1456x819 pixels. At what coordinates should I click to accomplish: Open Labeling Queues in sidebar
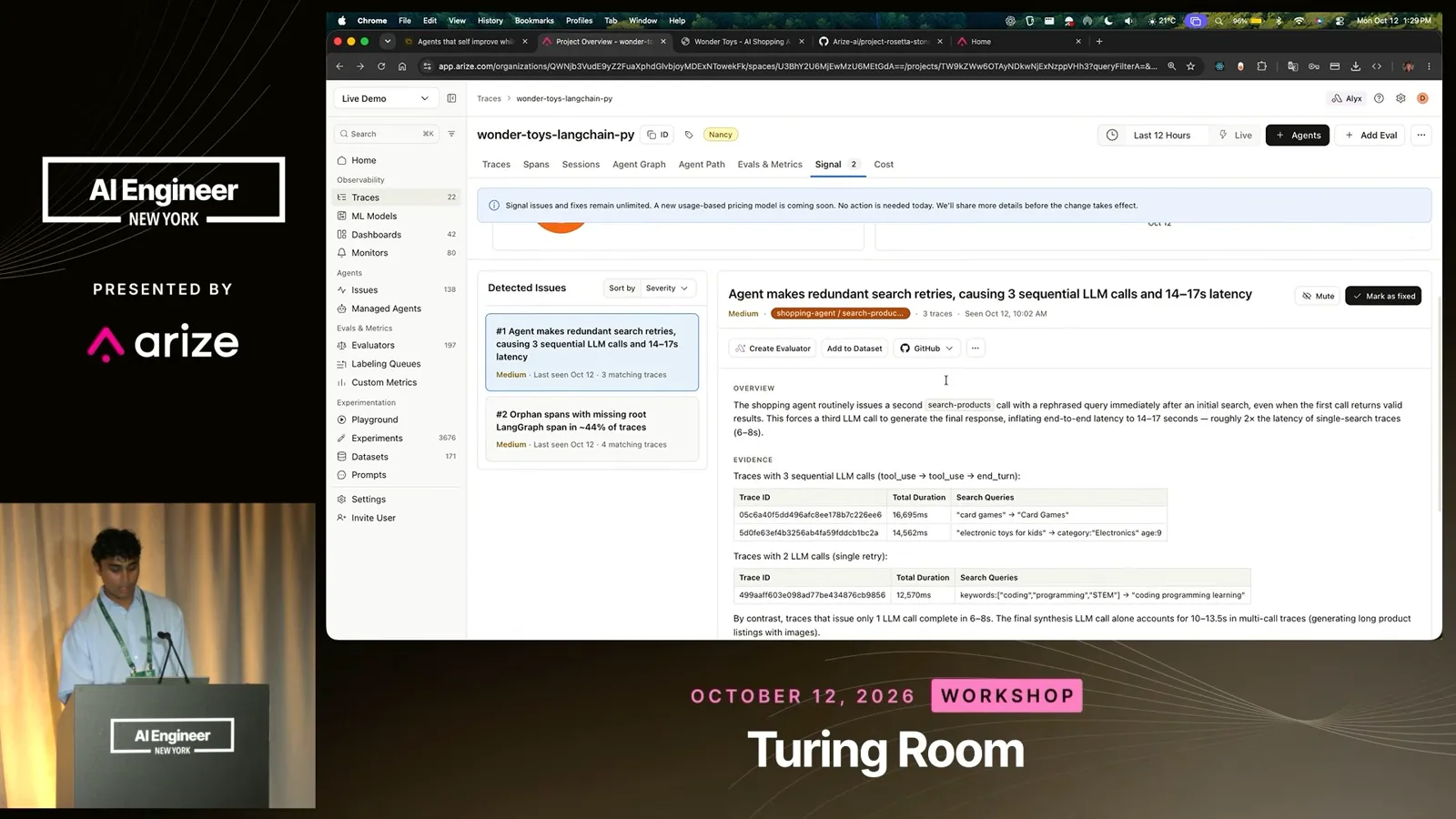coord(386,364)
